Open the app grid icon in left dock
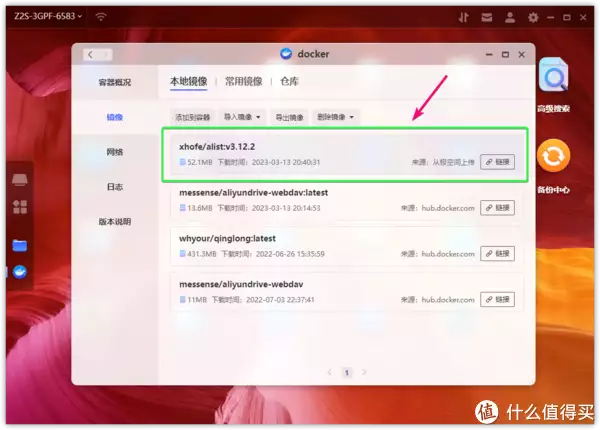This screenshot has width=600, height=430. tap(20, 207)
